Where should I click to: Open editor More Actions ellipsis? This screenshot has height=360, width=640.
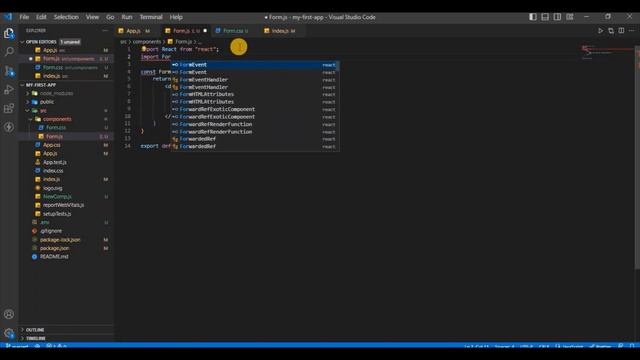pyautogui.click(x=631, y=31)
